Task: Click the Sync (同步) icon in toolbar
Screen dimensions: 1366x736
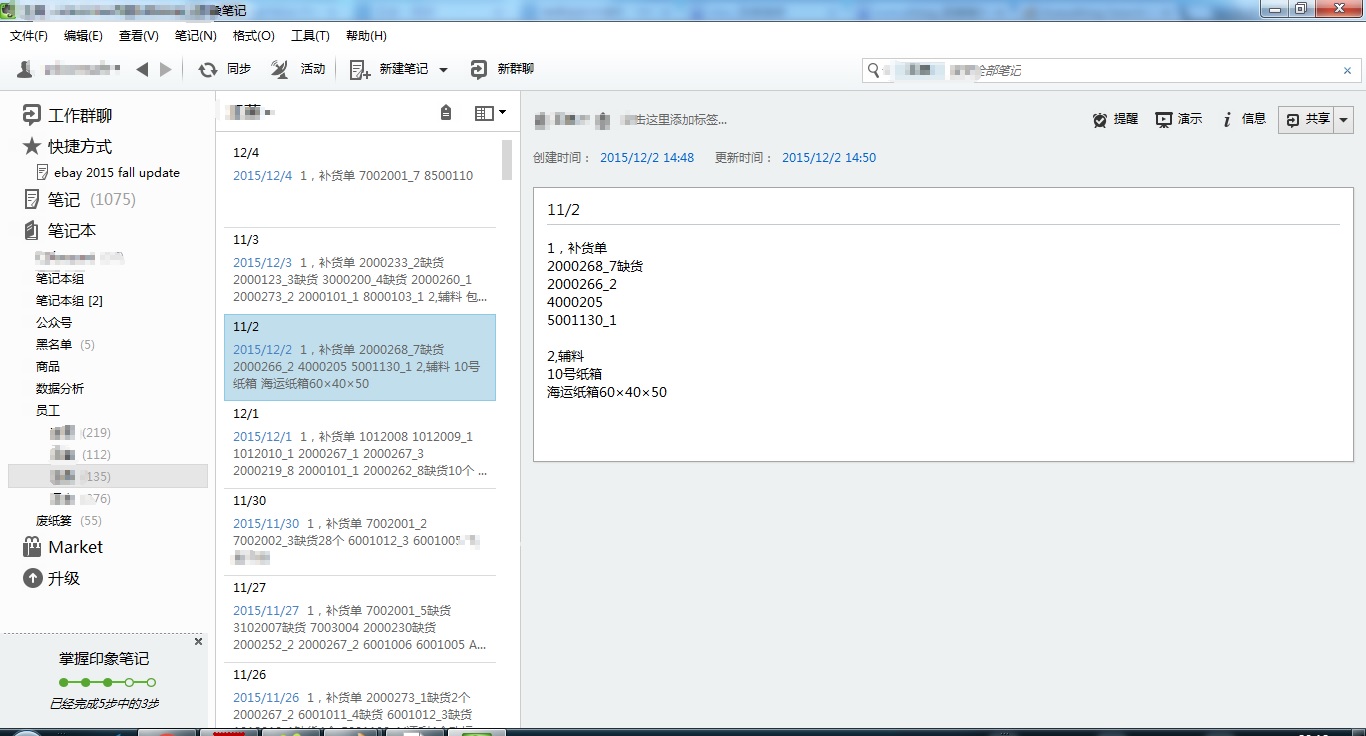Action: tap(208, 69)
